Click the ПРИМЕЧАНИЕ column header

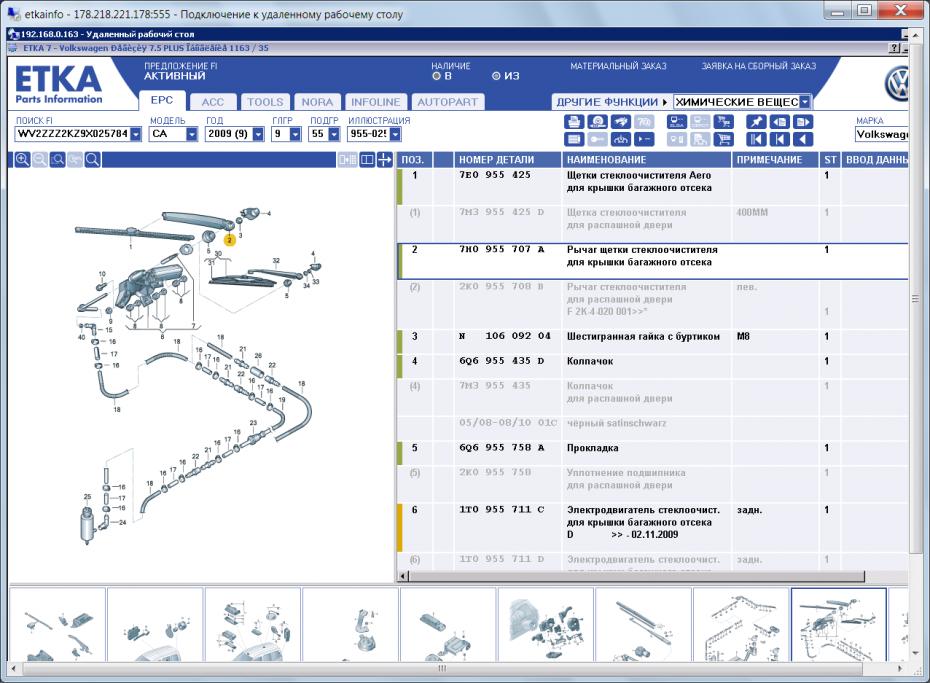point(776,159)
